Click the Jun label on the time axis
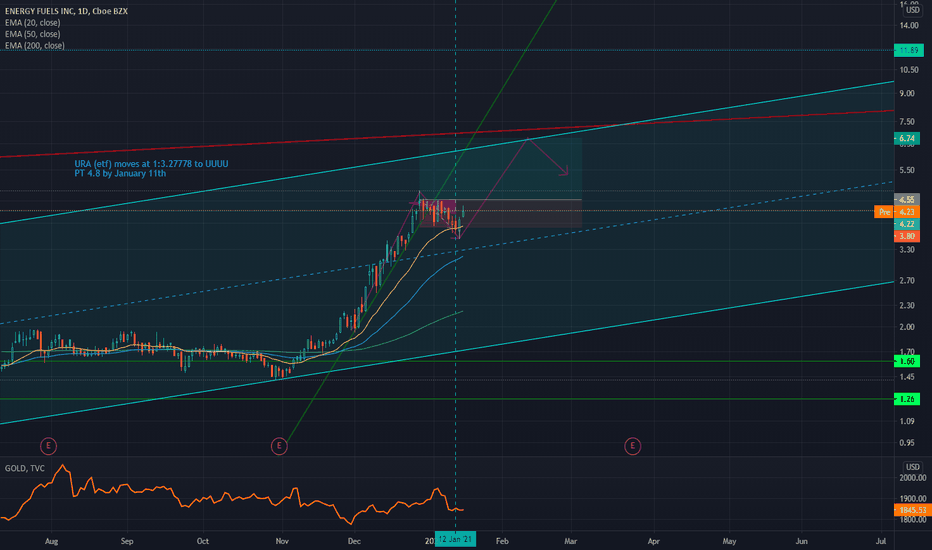Image resolution: width=932 pixels, height=550 pixels. [802, 541]
